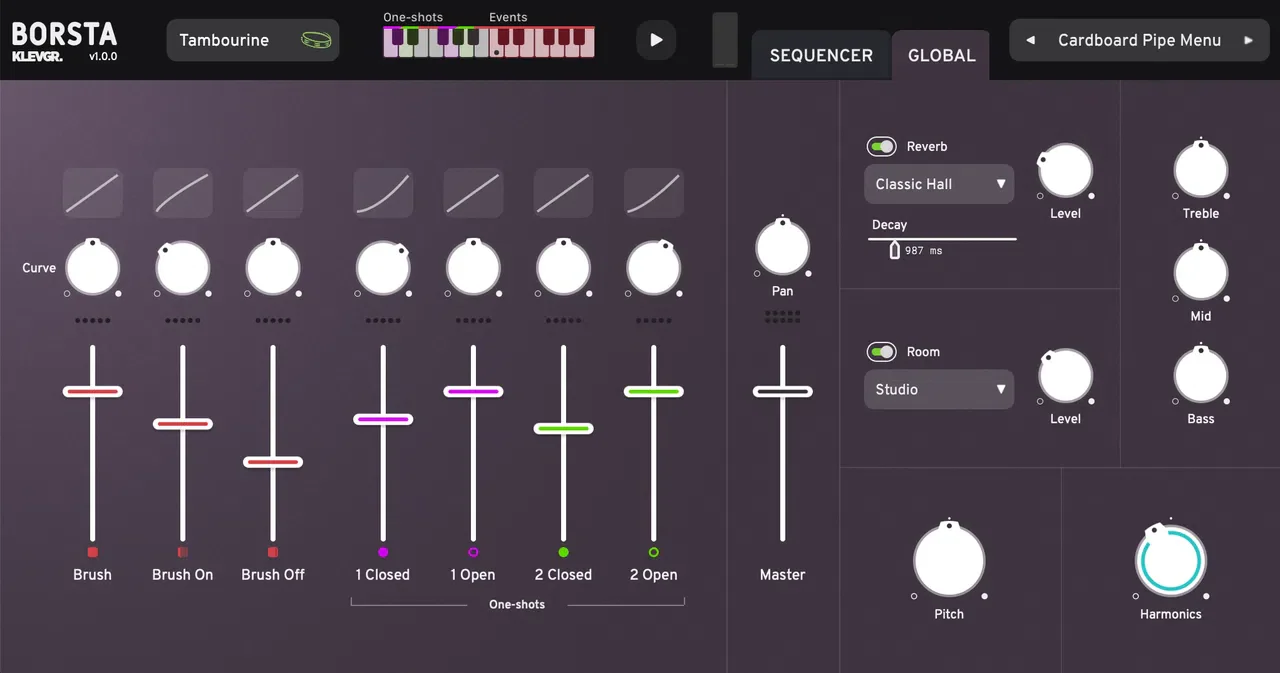Click the Brush On curve knob
Screen dimensions: 1280x673
pyautogui.click(x=183, y=267)
